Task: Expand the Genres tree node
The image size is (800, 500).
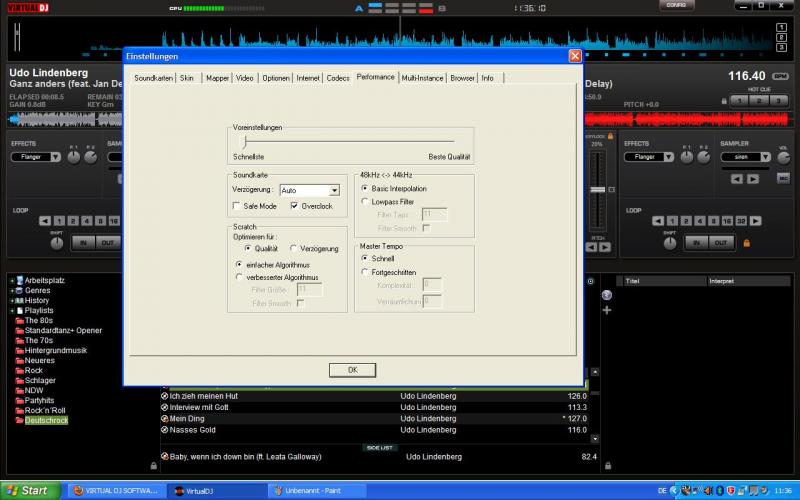Action: coord(12,290)
